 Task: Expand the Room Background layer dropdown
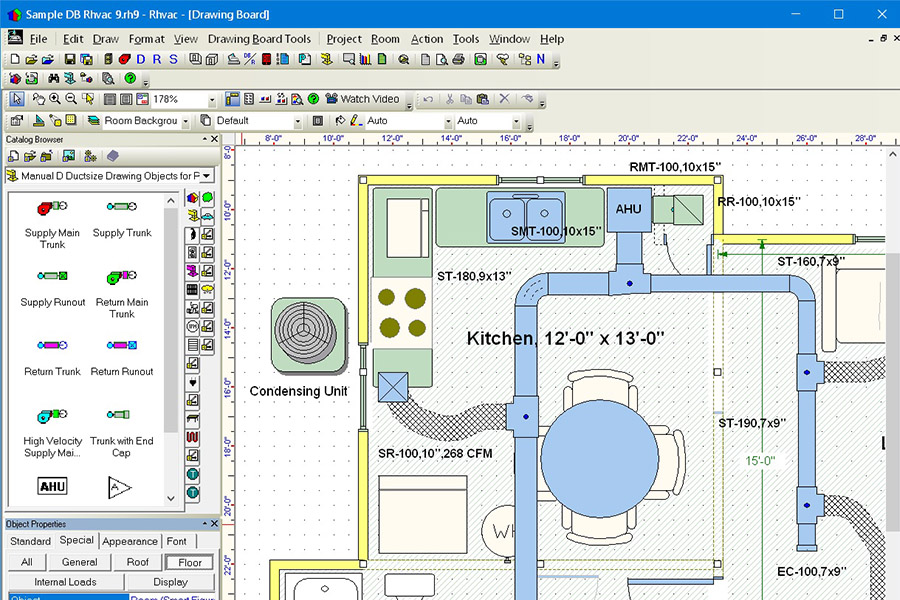tap(186, 121)
